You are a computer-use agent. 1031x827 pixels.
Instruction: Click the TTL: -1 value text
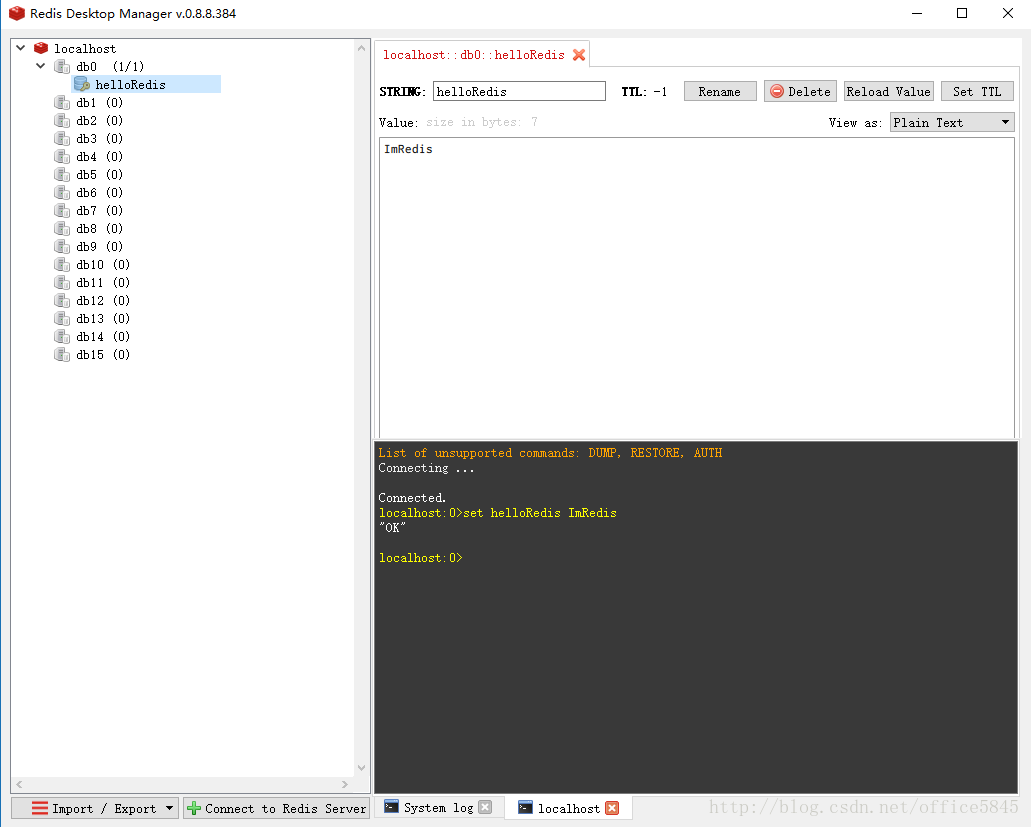[x=644, y=91]
